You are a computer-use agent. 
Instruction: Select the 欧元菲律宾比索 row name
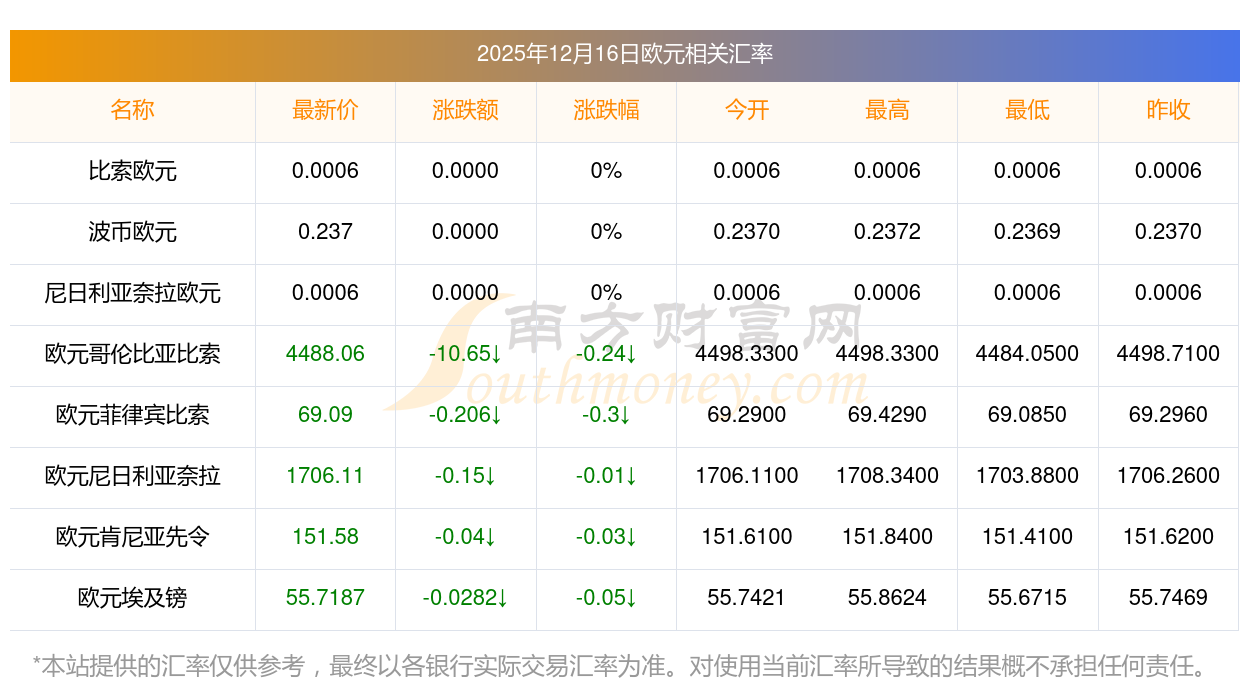click(132, 415)
